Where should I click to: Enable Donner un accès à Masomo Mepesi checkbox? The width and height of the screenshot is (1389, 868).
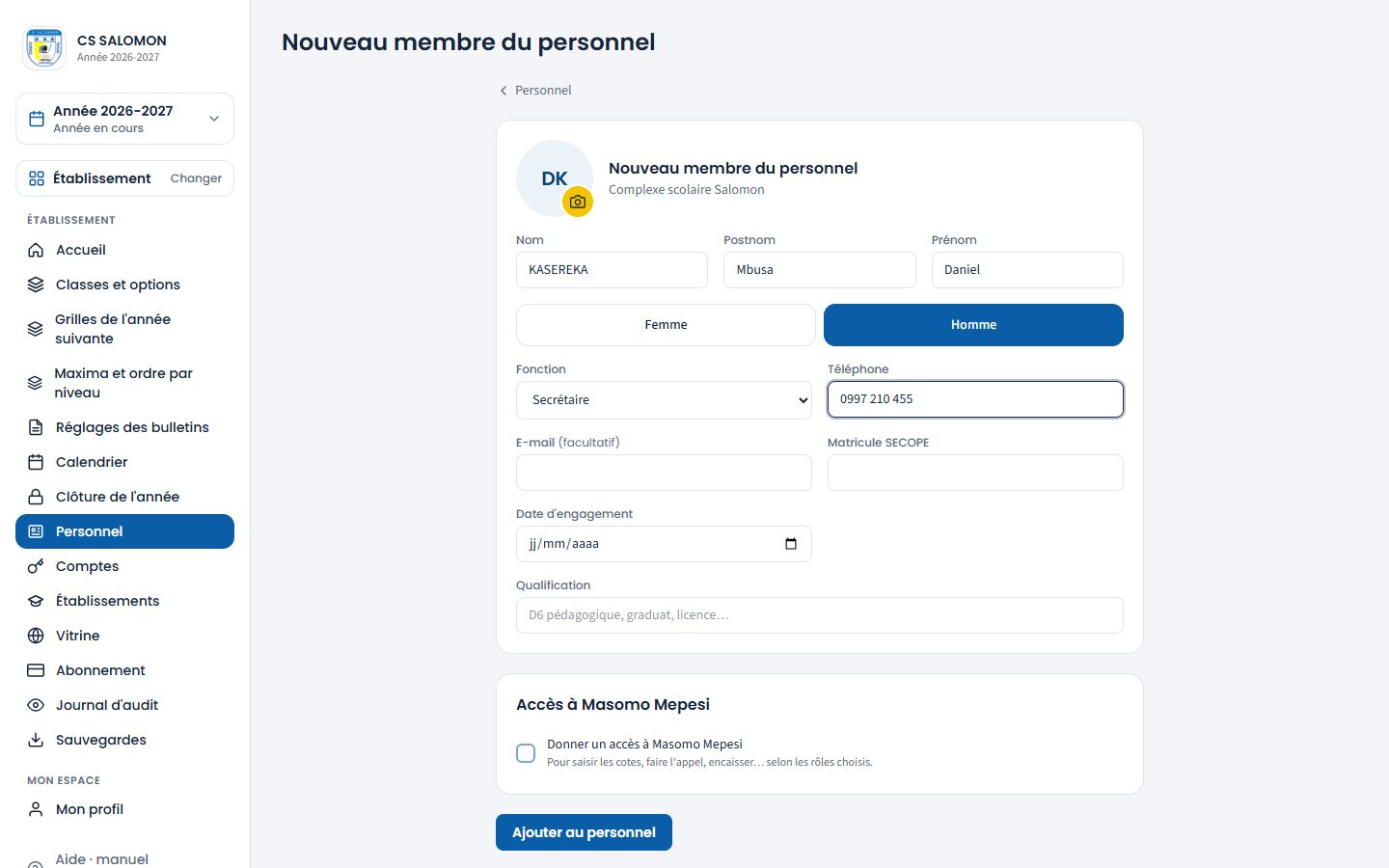526,753
